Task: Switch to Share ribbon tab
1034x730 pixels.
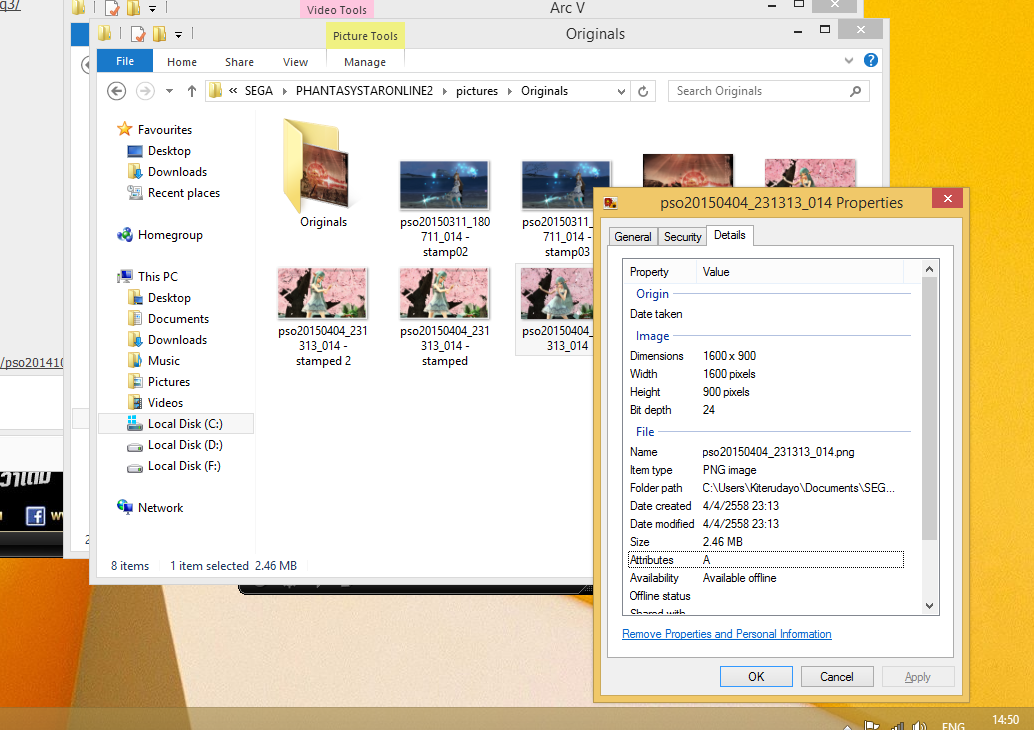Action: [239, 61]
